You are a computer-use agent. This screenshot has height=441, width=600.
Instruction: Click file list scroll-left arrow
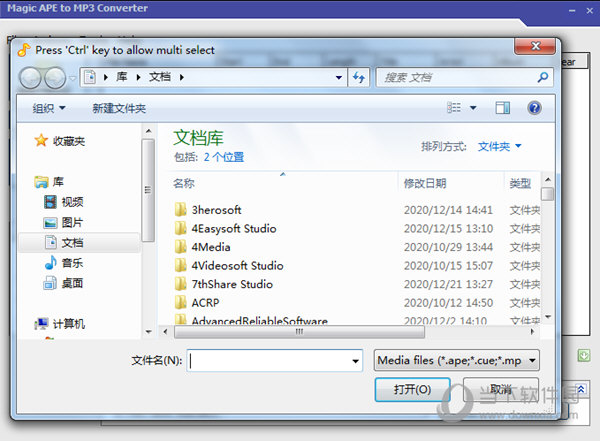tap(165, 332)
